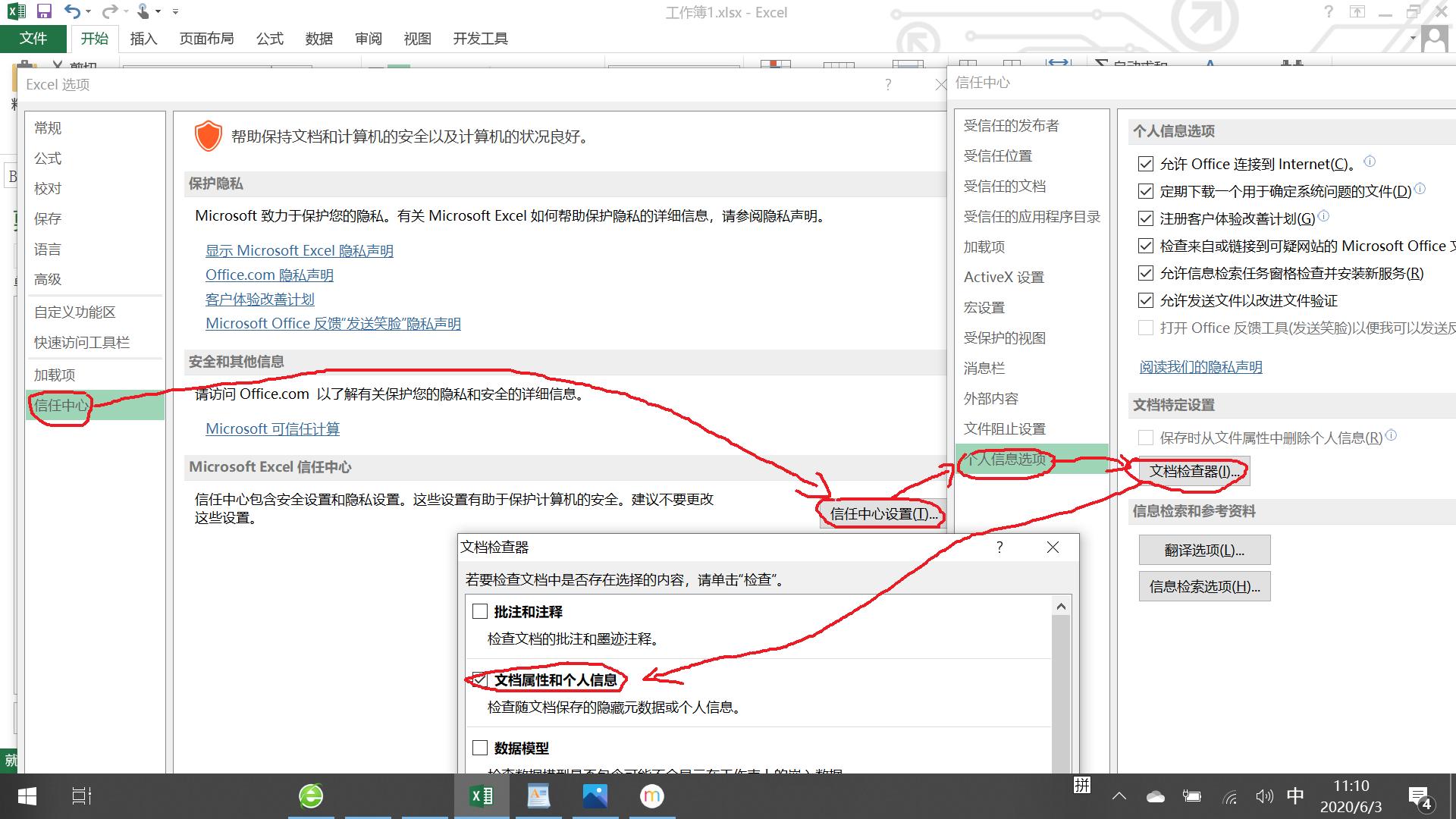Select 宏设置 in Trust Center sidebar
This screenshot has height=819, width=1456.
click(986, 307)
